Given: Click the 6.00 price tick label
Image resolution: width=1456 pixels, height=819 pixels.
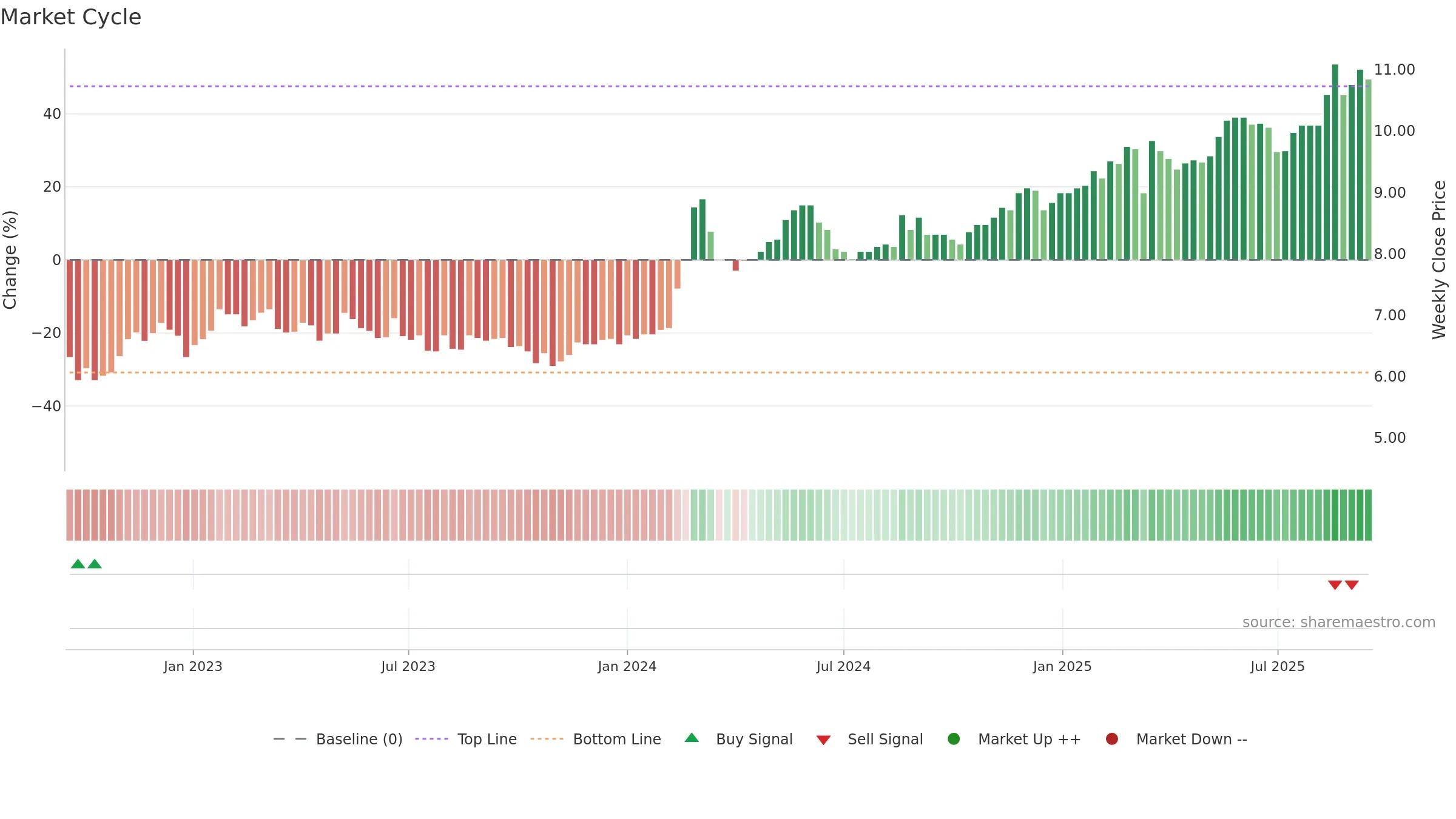Looking at the screenshot, I should click(1390, 377).
